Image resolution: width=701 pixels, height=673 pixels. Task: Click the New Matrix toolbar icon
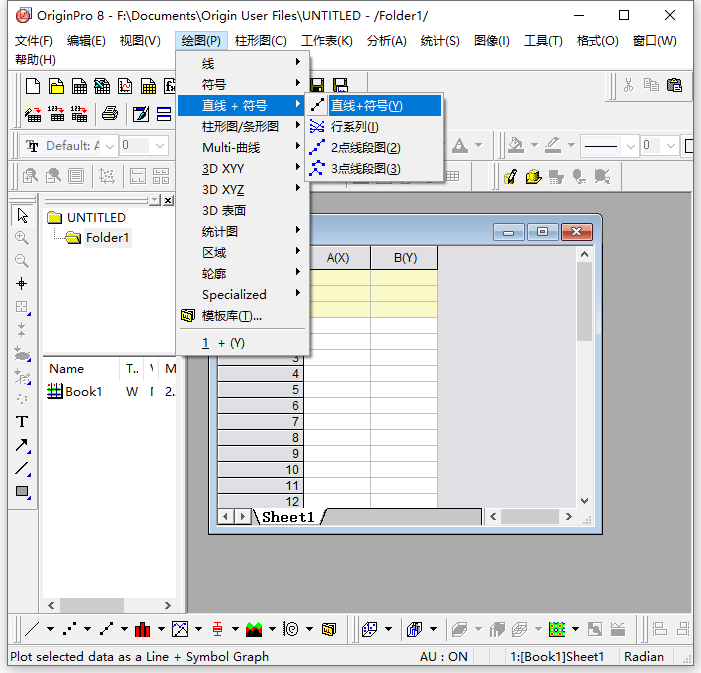148,86
